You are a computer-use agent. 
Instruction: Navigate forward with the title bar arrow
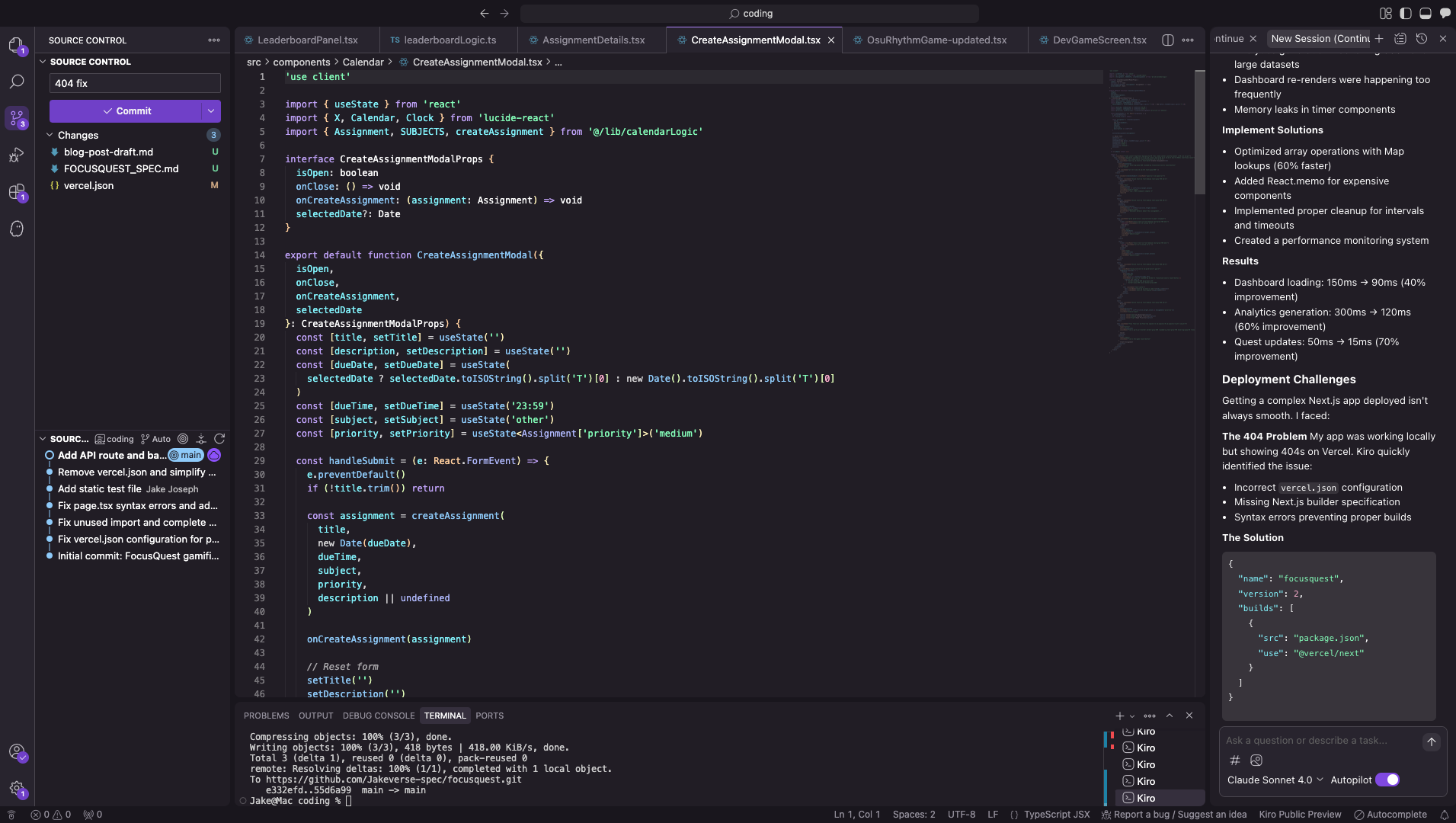click(x=504, y=13)
